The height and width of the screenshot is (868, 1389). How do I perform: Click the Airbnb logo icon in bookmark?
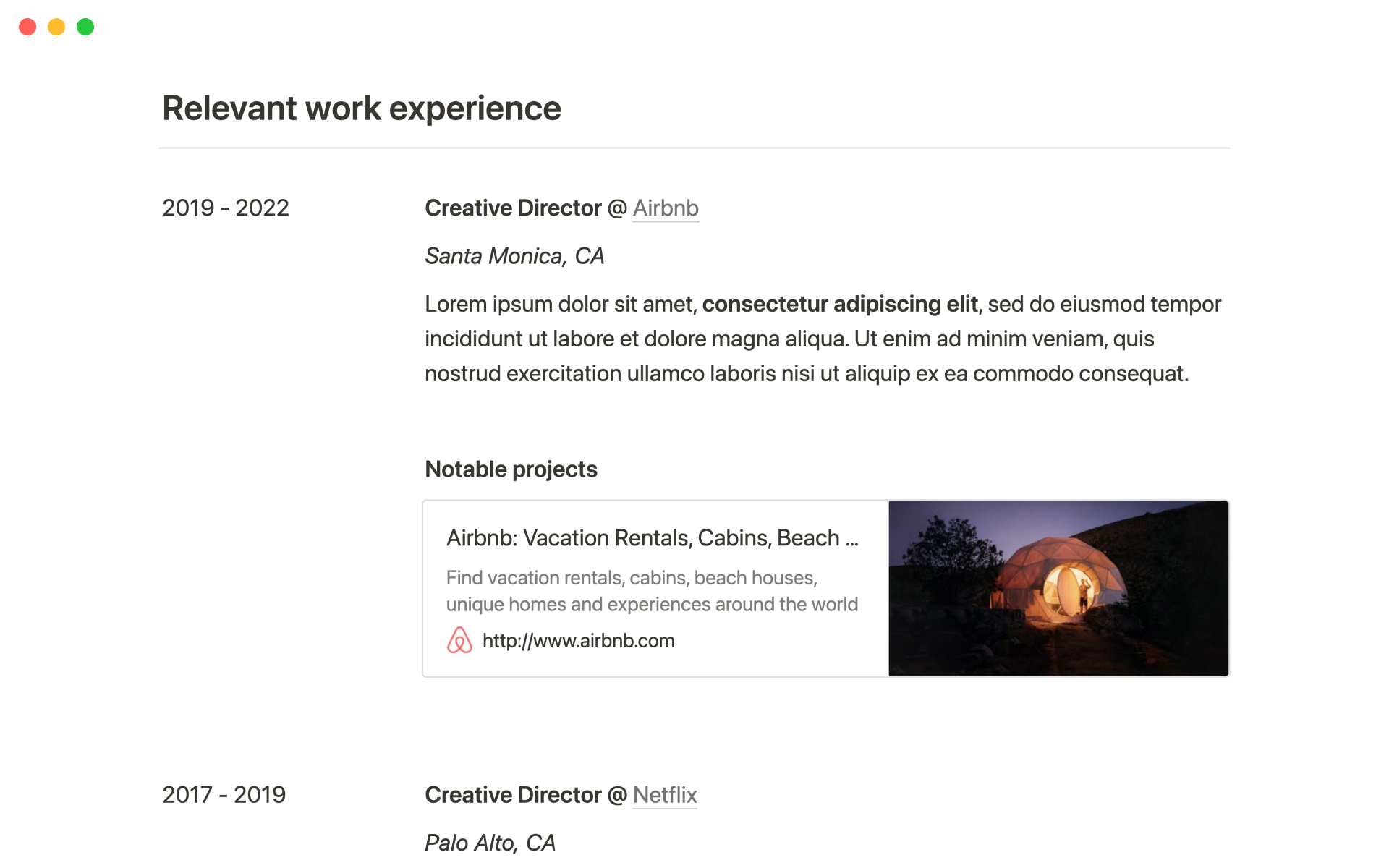[459, 640]
